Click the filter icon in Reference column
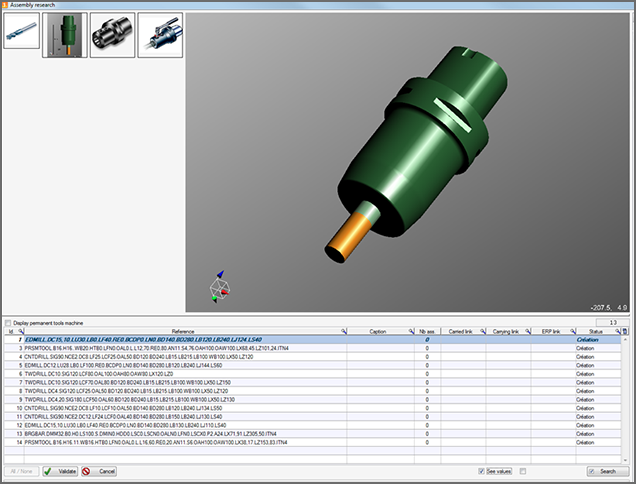636x484 pixels. (345, 331)
